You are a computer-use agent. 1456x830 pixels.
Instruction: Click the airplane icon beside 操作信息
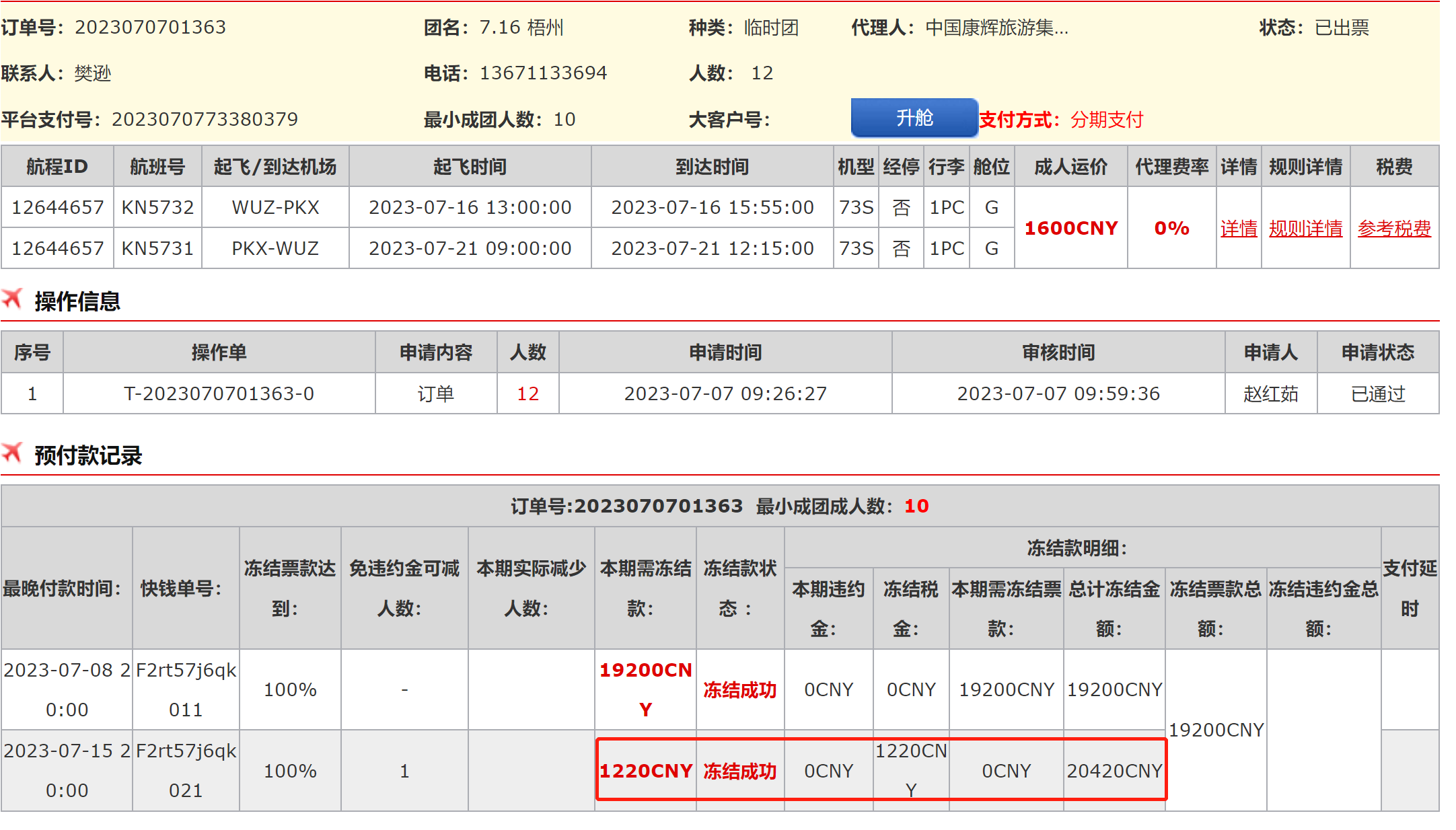click(x=12, y=298)
